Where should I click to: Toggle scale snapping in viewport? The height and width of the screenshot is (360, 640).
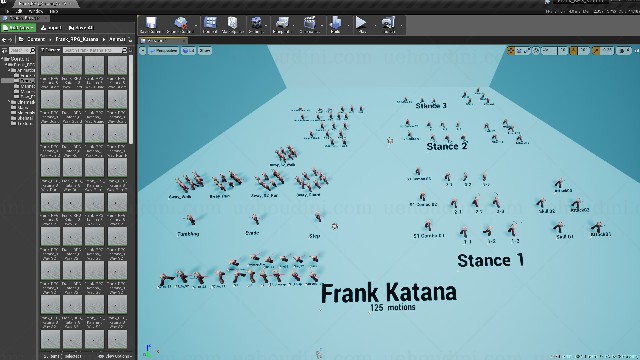point(596,51)
